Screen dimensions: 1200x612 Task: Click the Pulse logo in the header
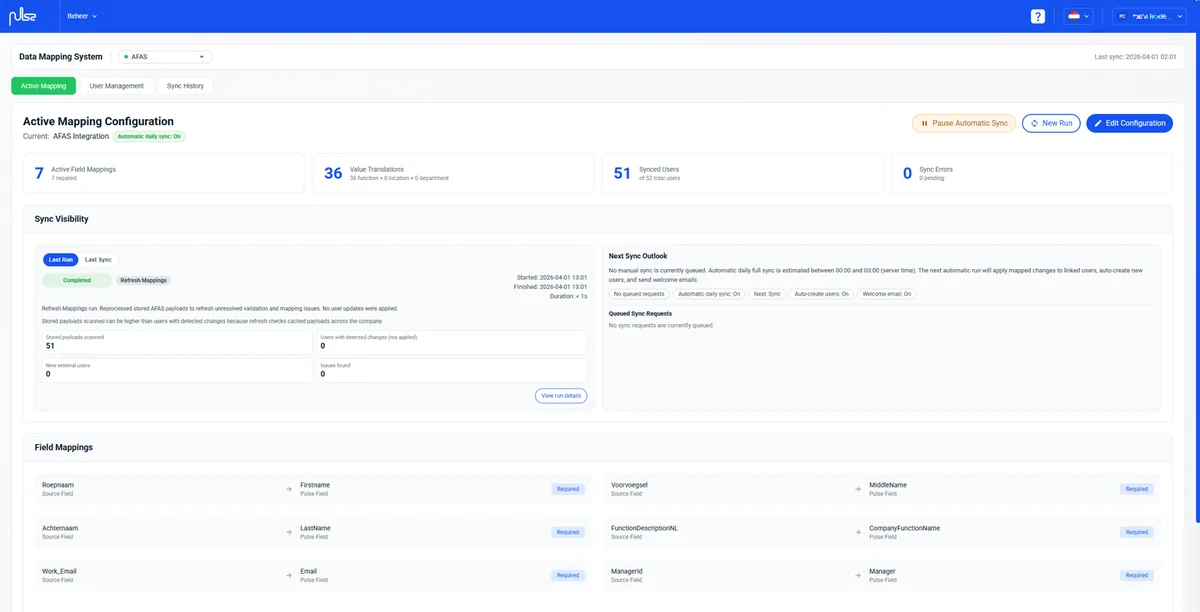[x=23, y=16]
